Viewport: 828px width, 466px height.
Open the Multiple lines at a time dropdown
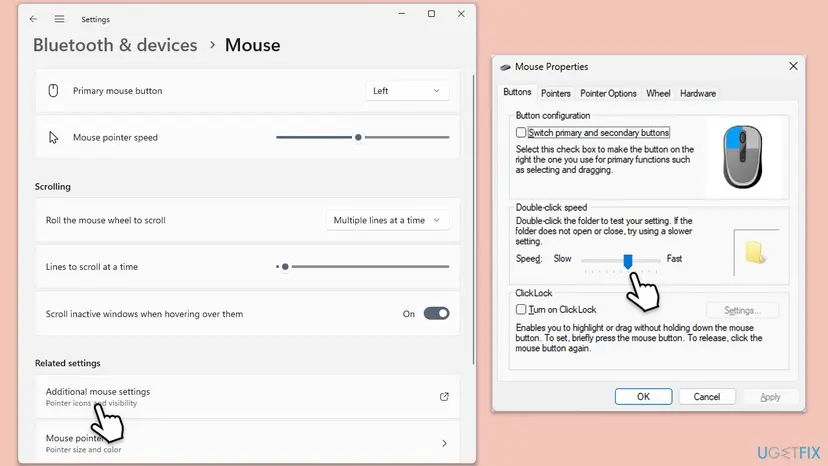[x=387, y=220]
